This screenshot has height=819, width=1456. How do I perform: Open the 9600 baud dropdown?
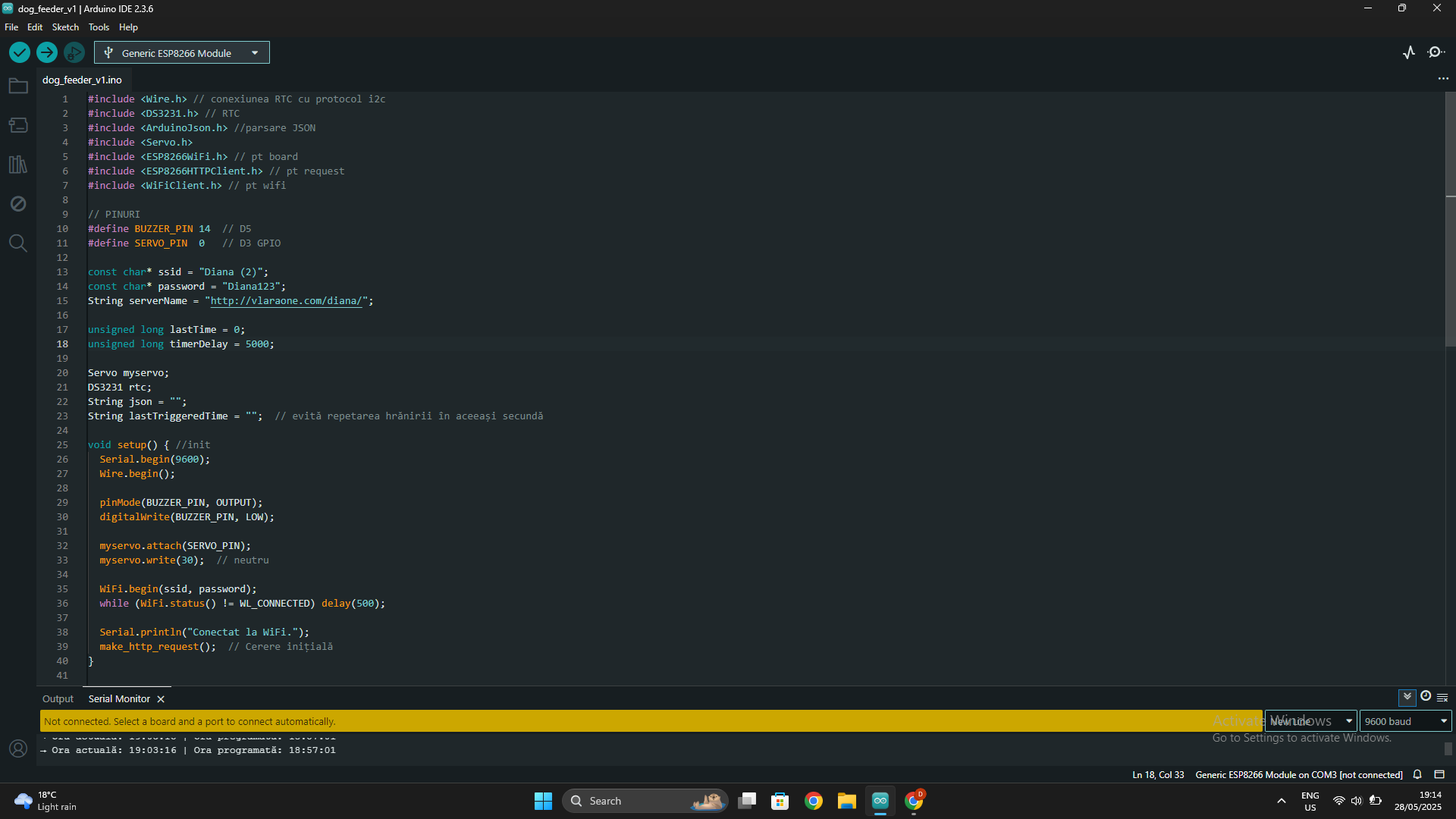tap(1405, 721)
